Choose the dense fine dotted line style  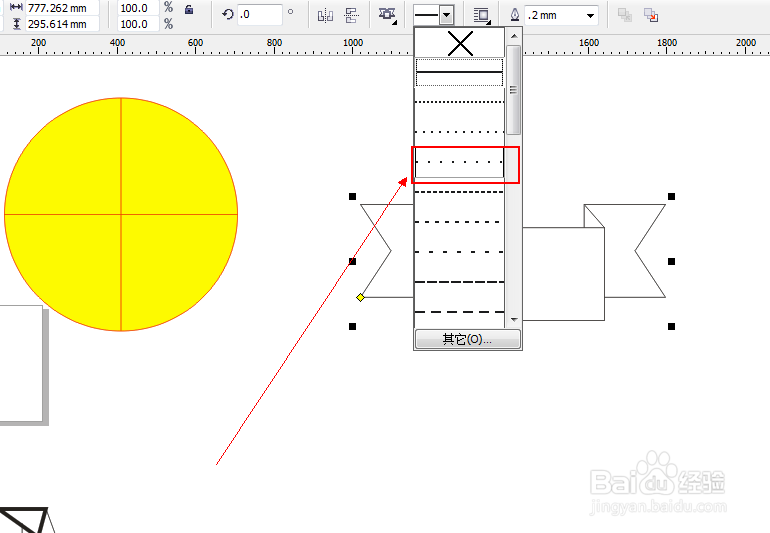click(460, 102)
